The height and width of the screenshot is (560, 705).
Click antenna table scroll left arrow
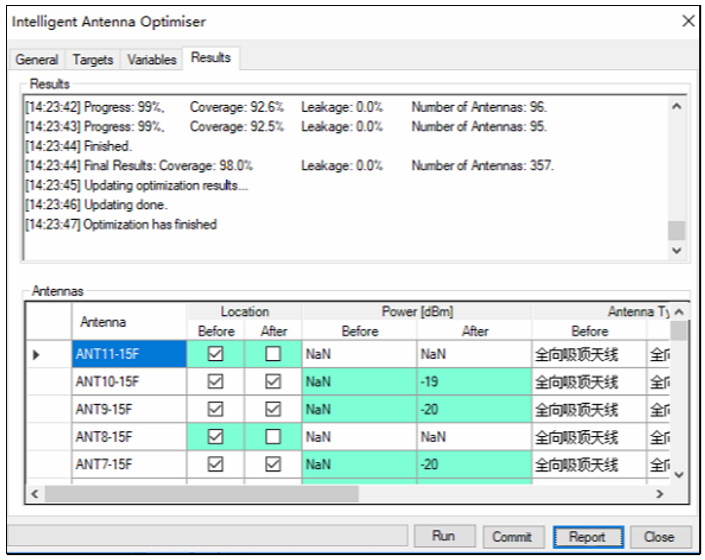click(x=35, y=493)
